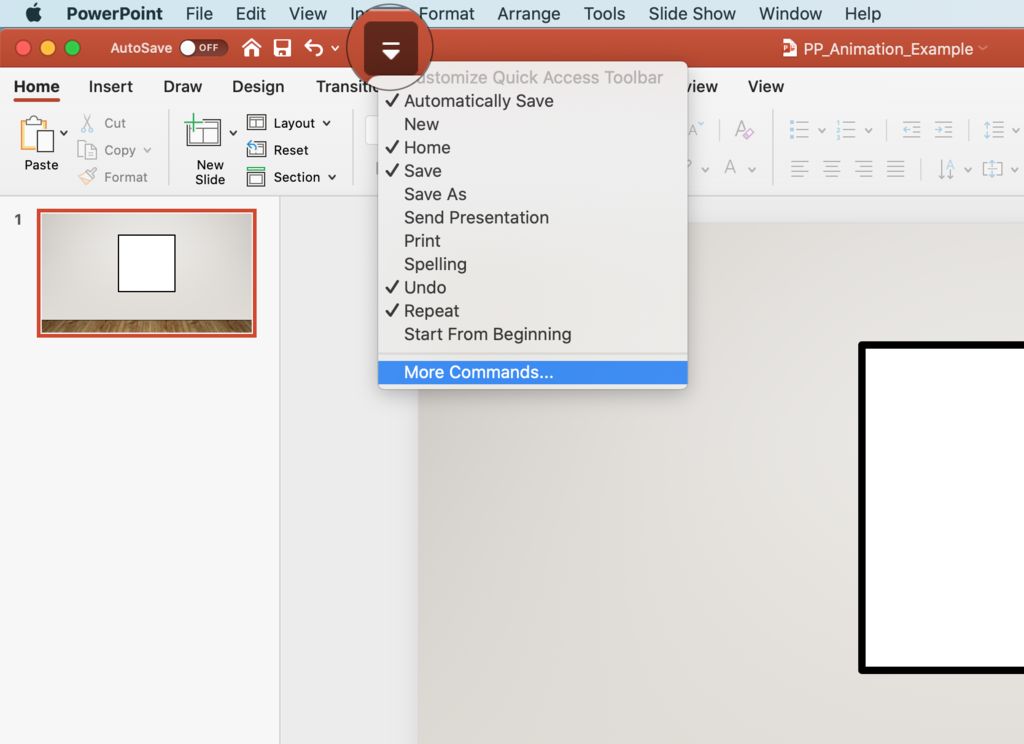The image size is (1024, 744).
Task: Click the Paste clipboard icon
Action: [37, 134]
